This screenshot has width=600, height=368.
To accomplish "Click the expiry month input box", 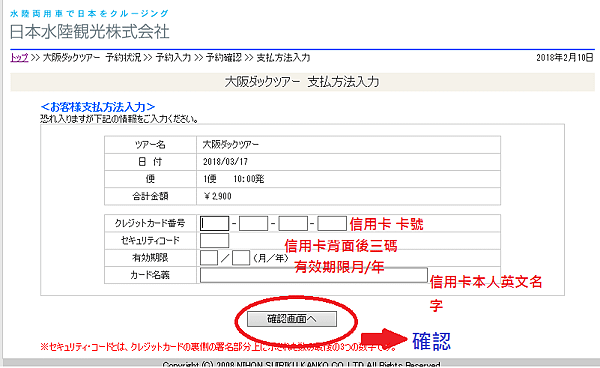I will 209,258.
